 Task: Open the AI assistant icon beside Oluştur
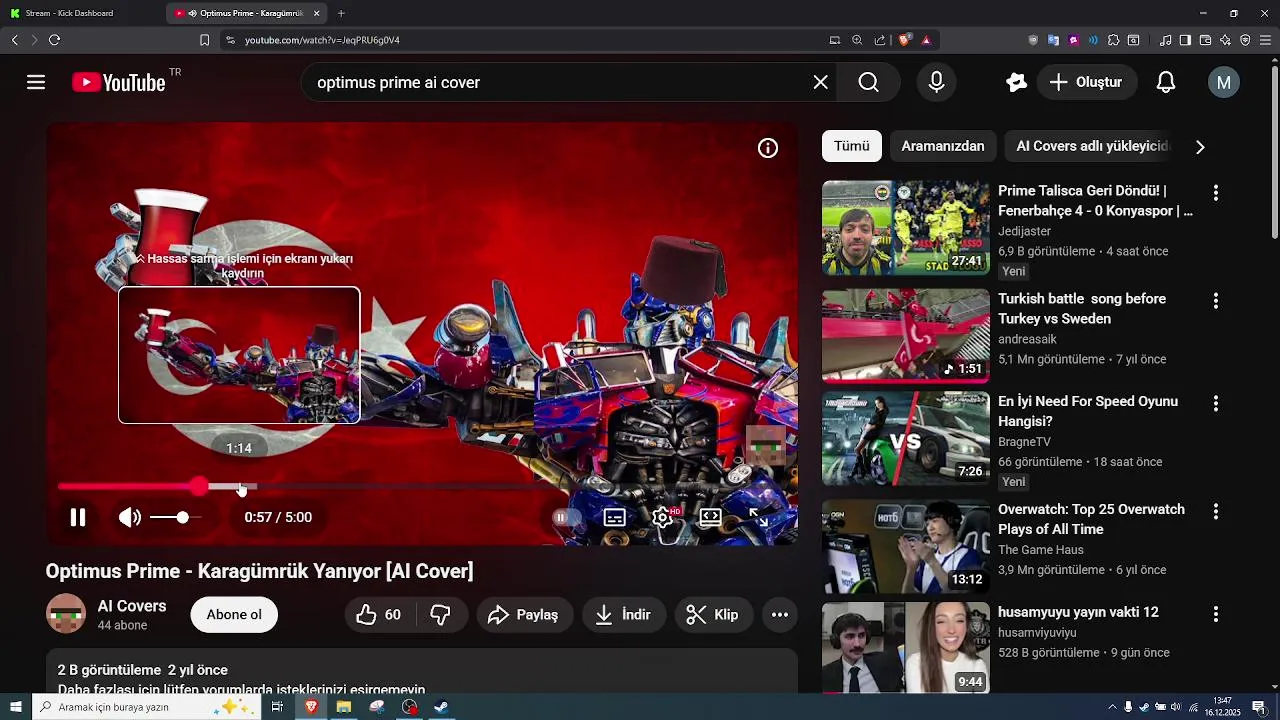pos(1016,82)
